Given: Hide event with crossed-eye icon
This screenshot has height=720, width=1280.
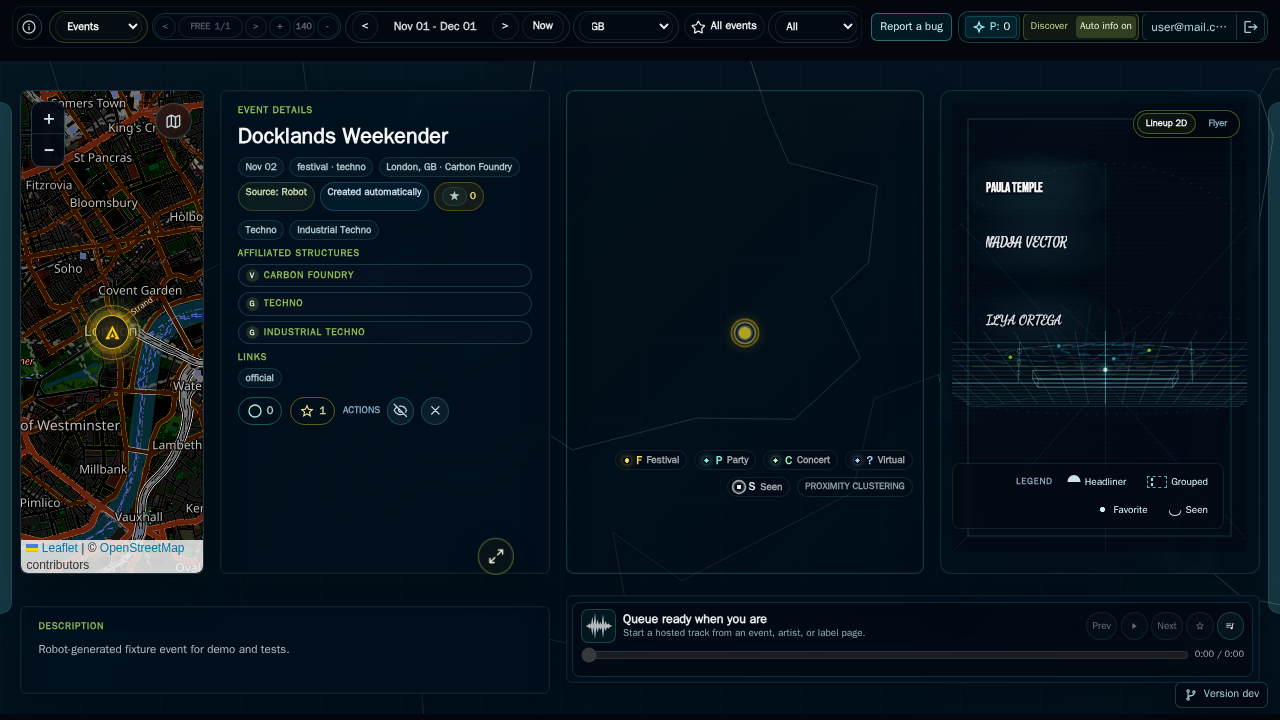Looking at the screenshot, I should (401, 411).
